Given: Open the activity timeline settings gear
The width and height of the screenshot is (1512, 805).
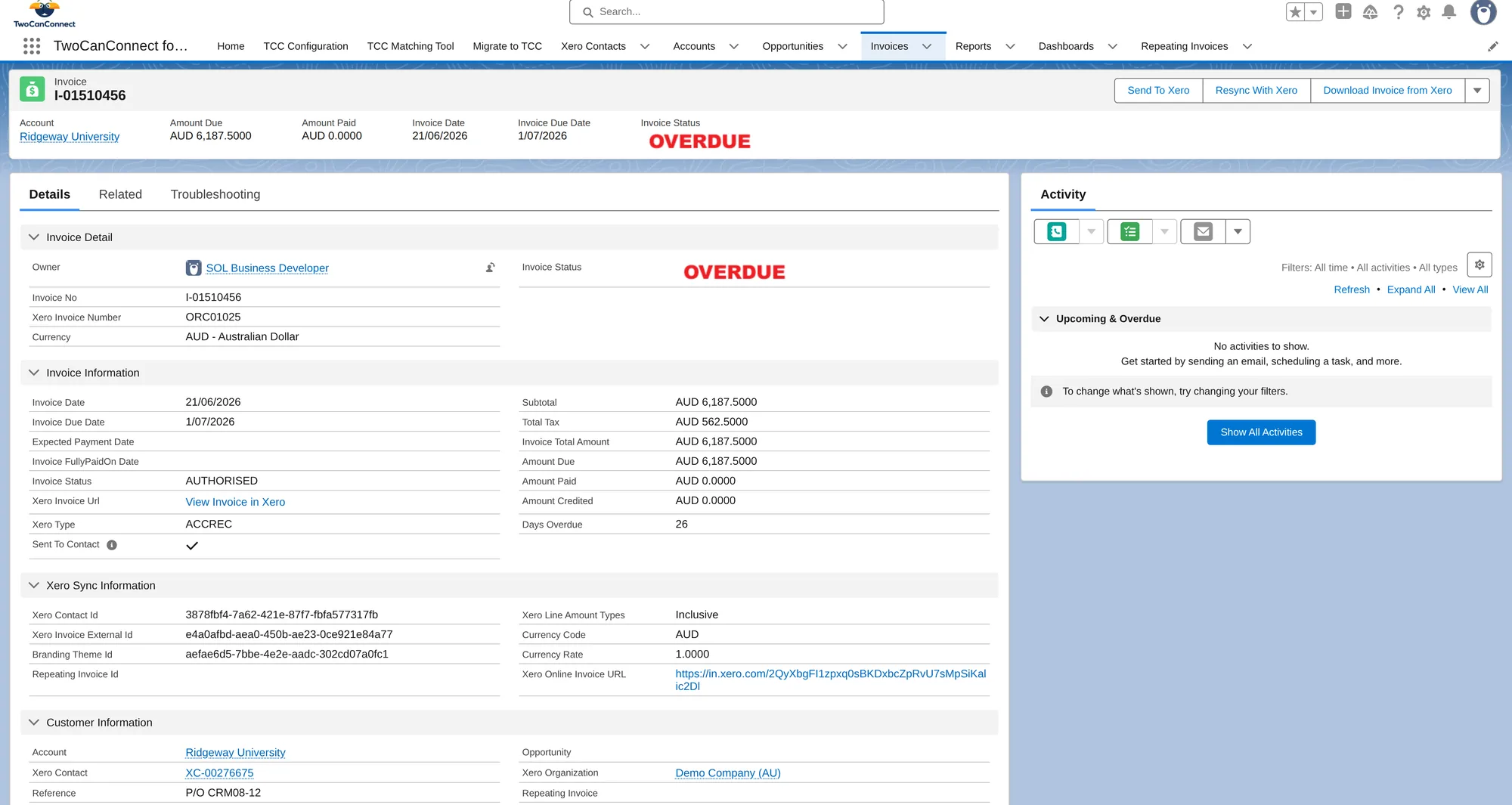Looking at the screenshot, I should pyautogui.click(x=1479, y=265).
